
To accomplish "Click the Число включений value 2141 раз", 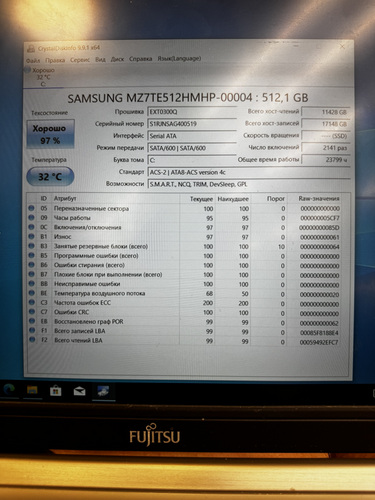I will coord(326,148).
